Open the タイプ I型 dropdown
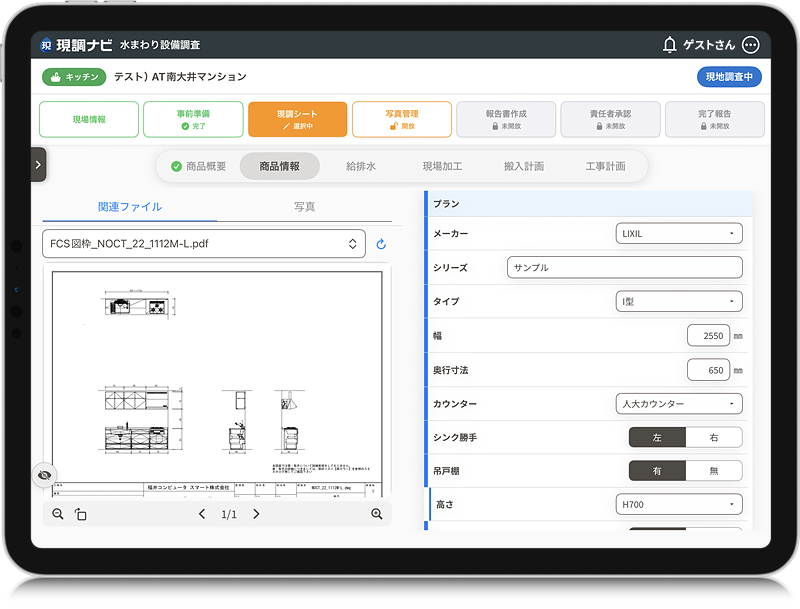The image size is (800, 609). tap(679, 301)
